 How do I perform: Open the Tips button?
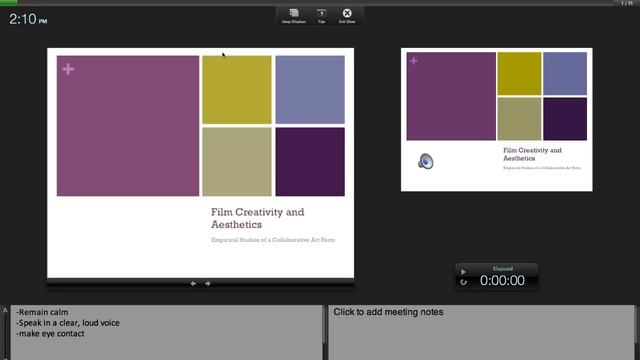[322, 16]
